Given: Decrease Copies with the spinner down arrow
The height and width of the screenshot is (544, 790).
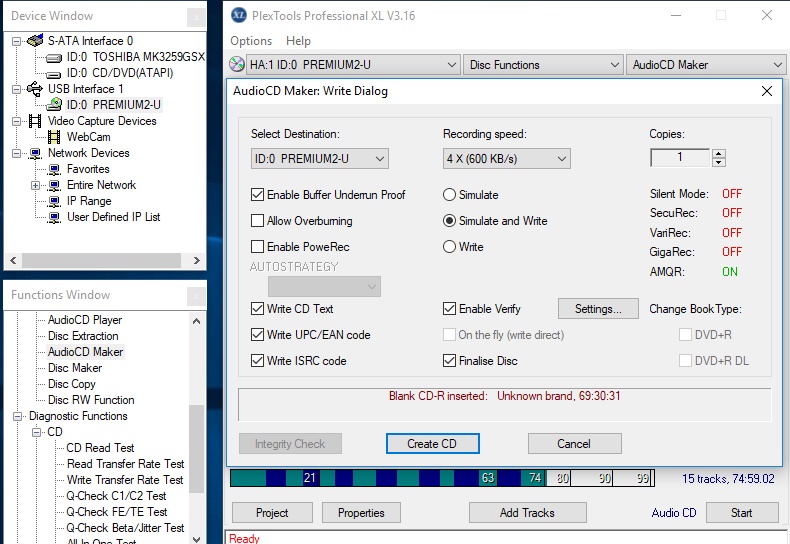Looking at the screenshot, I should [x=719, y=162].
